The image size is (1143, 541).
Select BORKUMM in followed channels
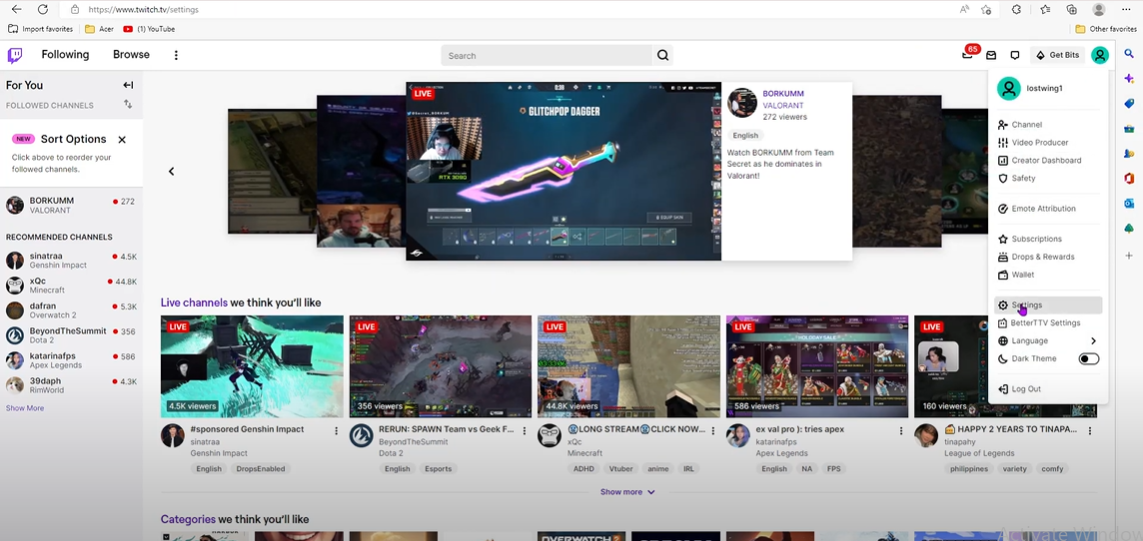click(x=71, y=205)
